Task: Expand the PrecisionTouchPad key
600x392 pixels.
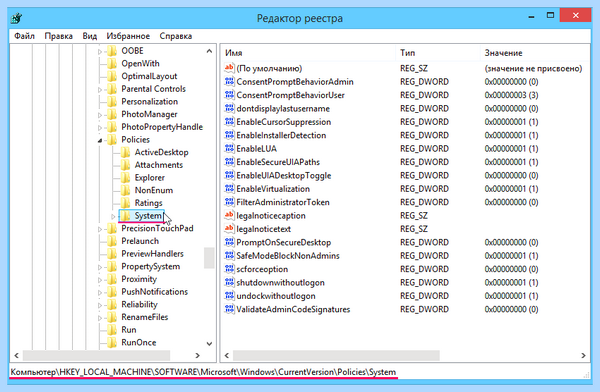Action: pyautogui.click(x=100, y=229)
